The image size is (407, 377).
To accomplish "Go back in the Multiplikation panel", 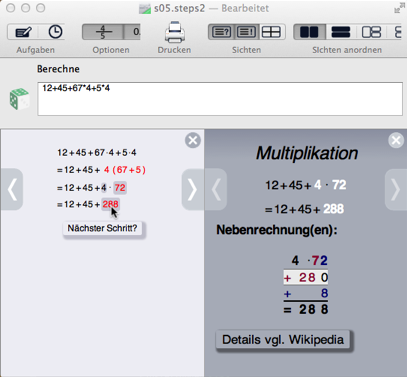I will (216, 190).
